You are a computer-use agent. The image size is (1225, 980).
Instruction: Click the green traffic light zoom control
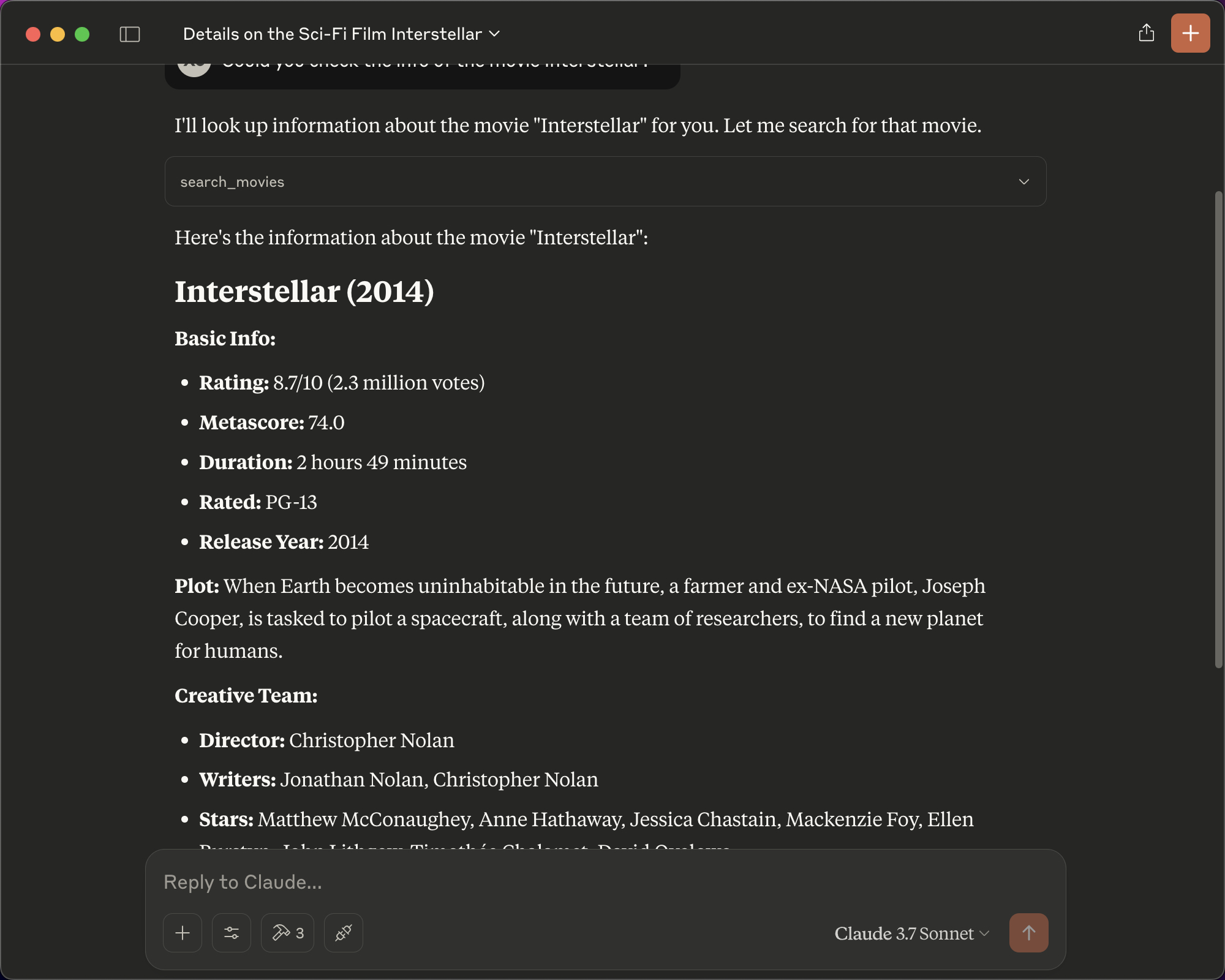click(x=83, y=35)
